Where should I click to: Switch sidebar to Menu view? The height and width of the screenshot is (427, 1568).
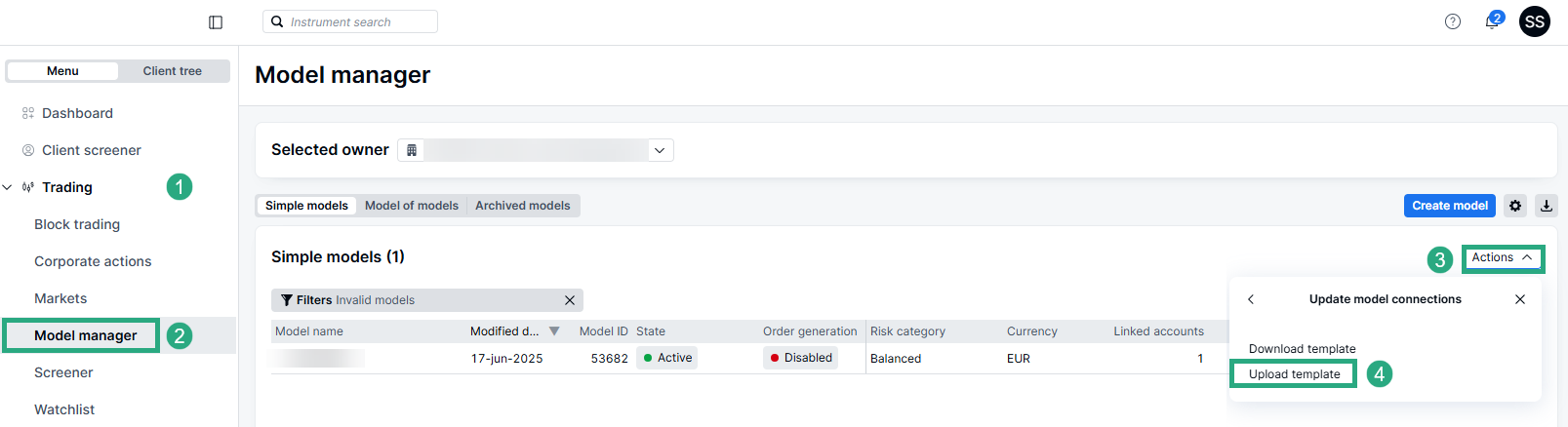click(62, 71)
